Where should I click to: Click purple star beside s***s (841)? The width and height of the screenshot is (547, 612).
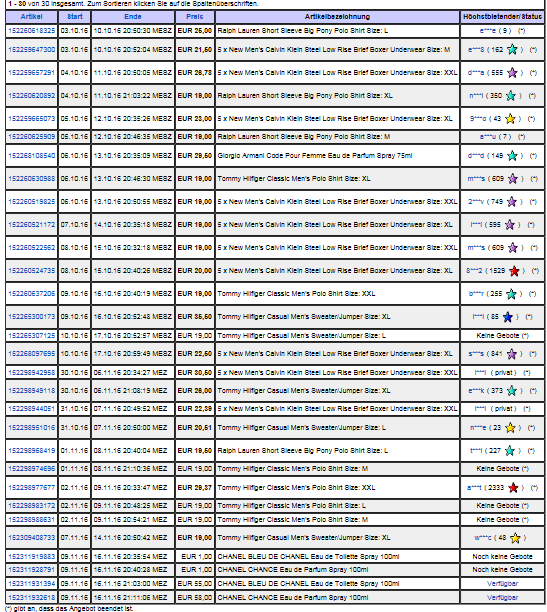[511, 354]
